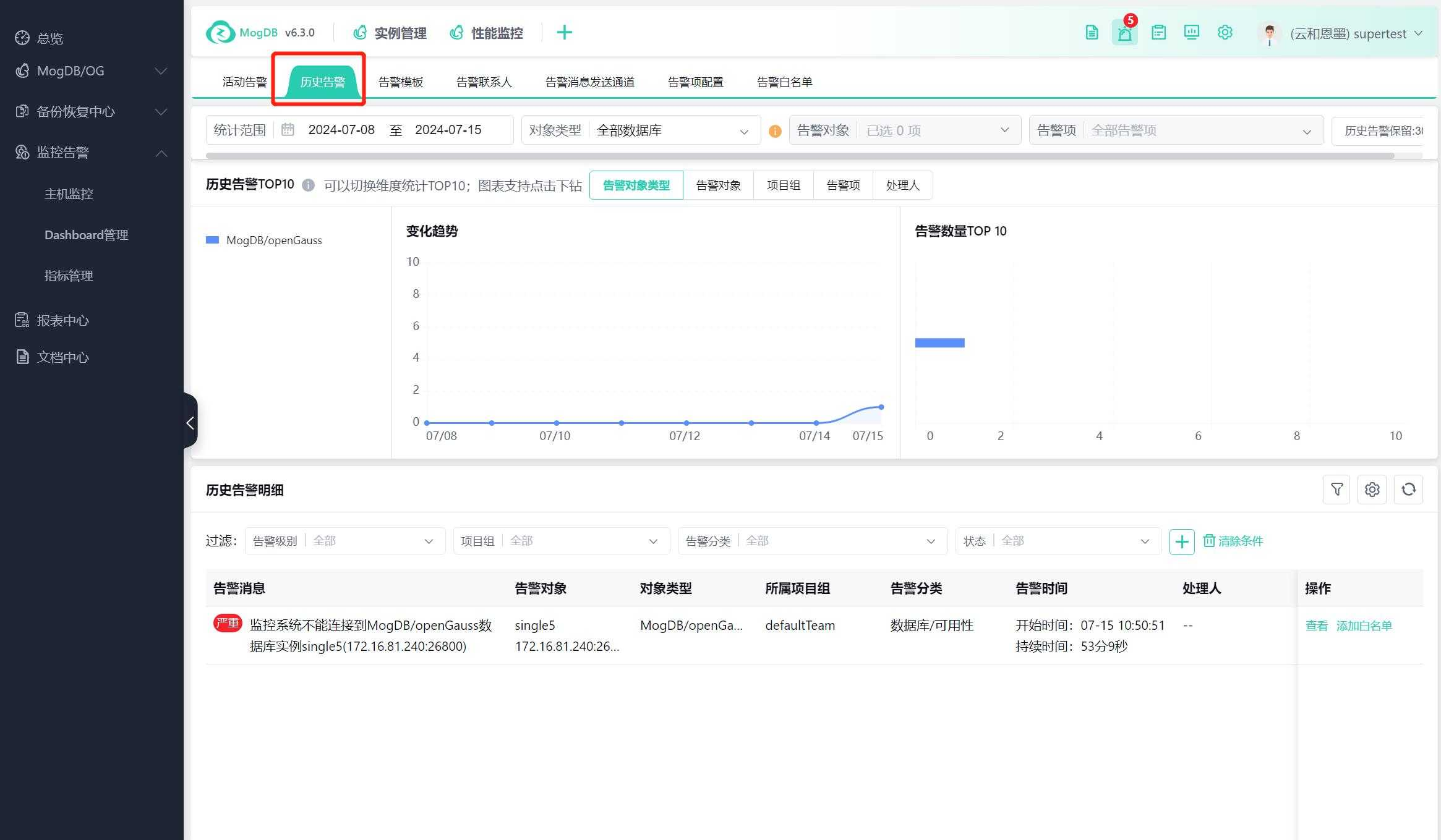Screen dimensions: 1441x840
Task: Select 处理人 dimension
Action: tap(903, 185)
